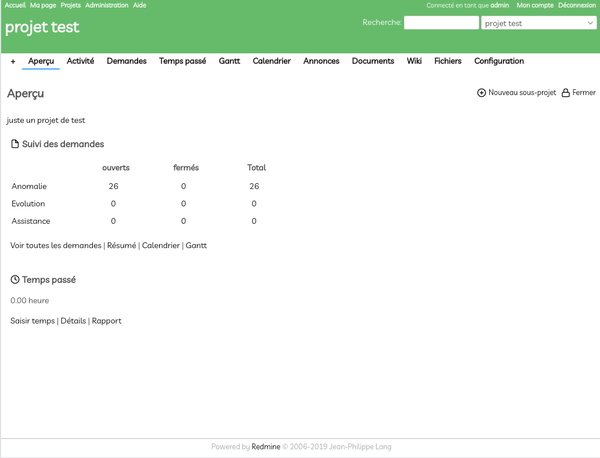Image resolution: width=600 pixels, height=458 pixels.
Task: Click the Nouveau sous-projet plus icon
Action: (481, 93)
